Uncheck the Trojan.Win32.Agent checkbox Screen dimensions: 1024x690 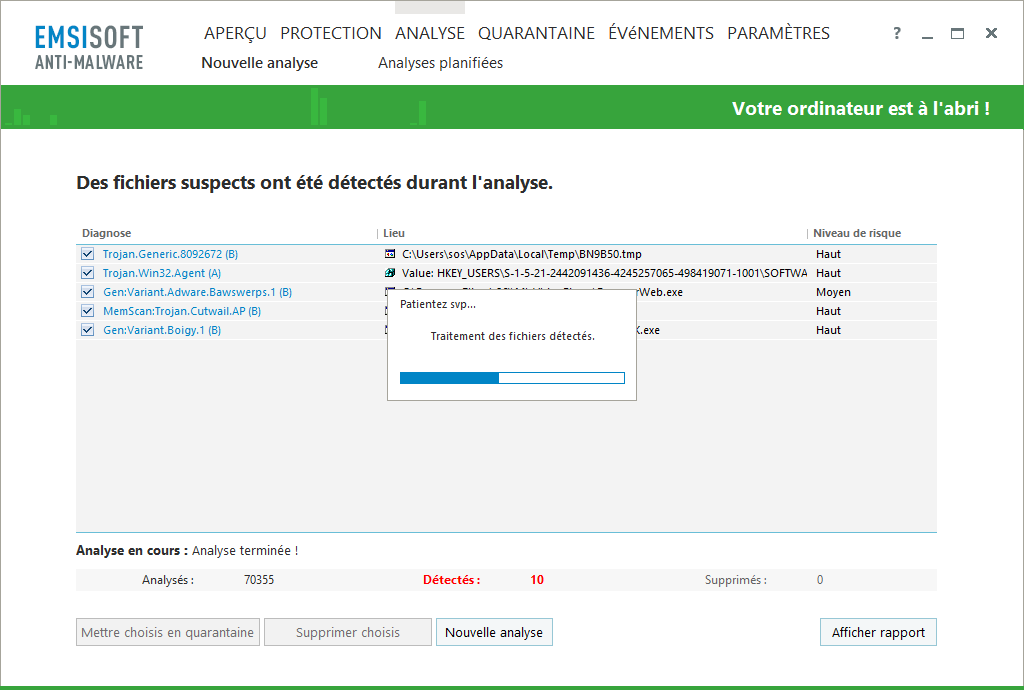[88, 273]
